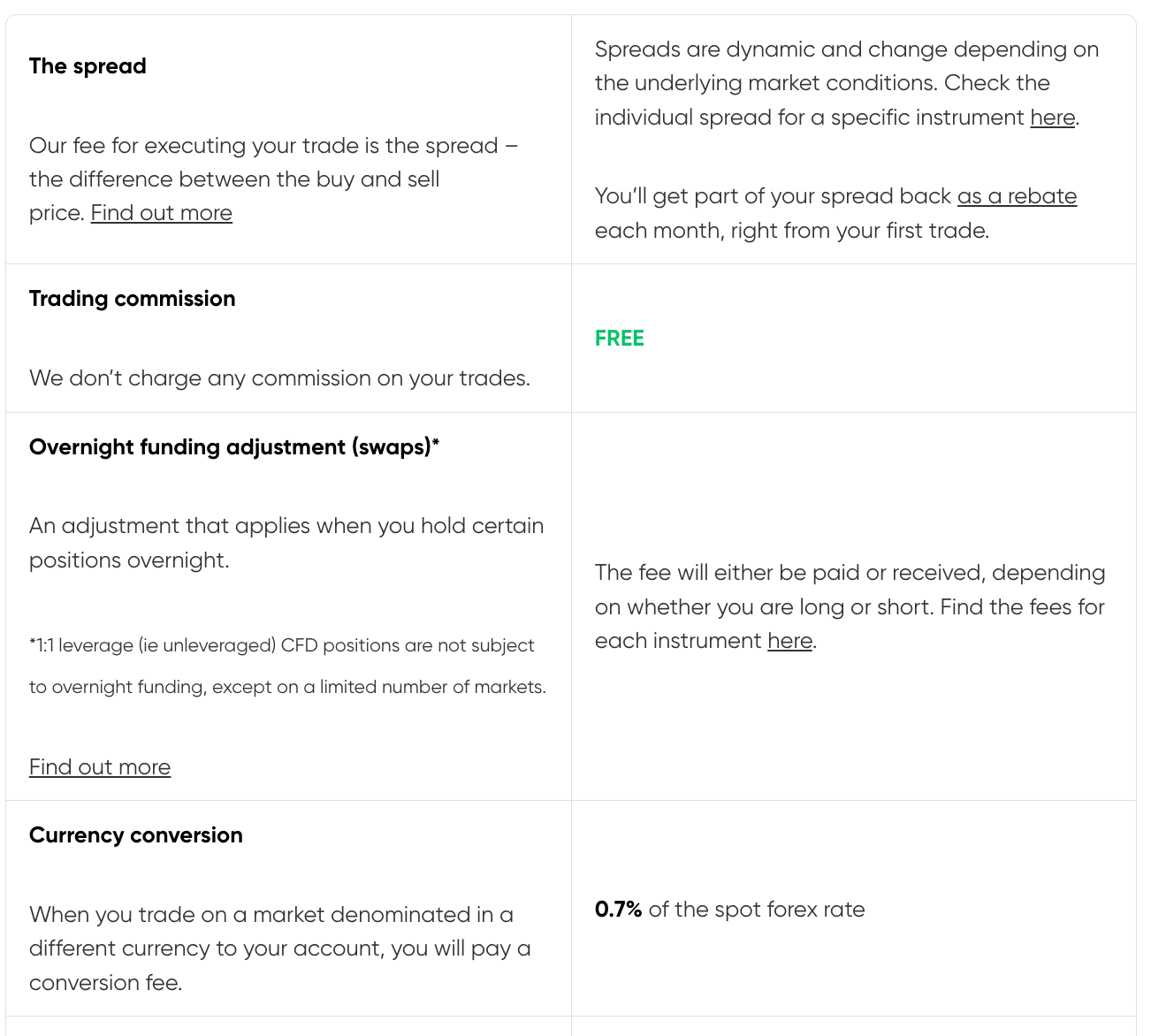Click the currency conversion fee description
Screen dimensions: 1151x1036
tap(280, 948)
